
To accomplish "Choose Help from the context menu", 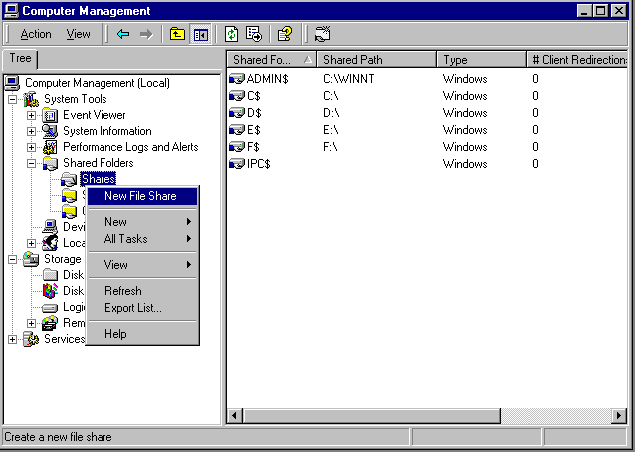I will (143, 334).
